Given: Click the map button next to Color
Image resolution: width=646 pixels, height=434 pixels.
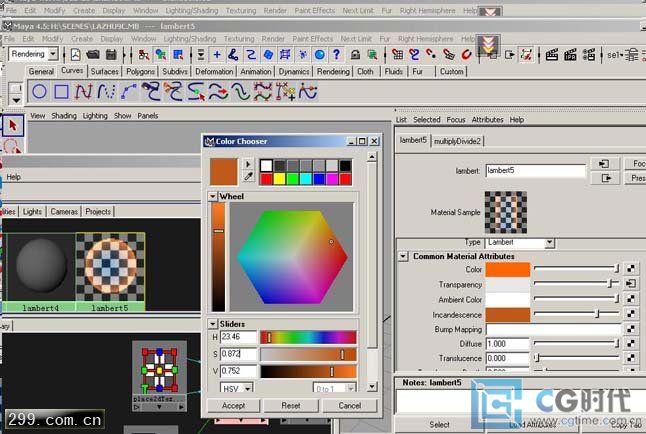Looking at the screenshot, I should (x=630, y=269).
